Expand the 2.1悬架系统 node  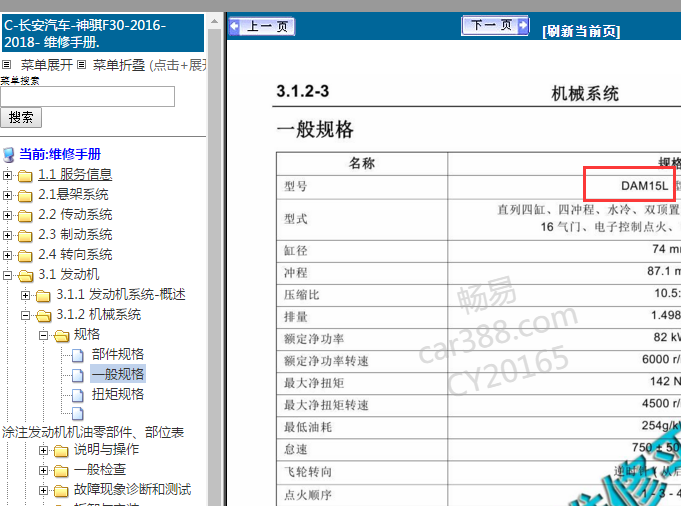tap(7, 195)
